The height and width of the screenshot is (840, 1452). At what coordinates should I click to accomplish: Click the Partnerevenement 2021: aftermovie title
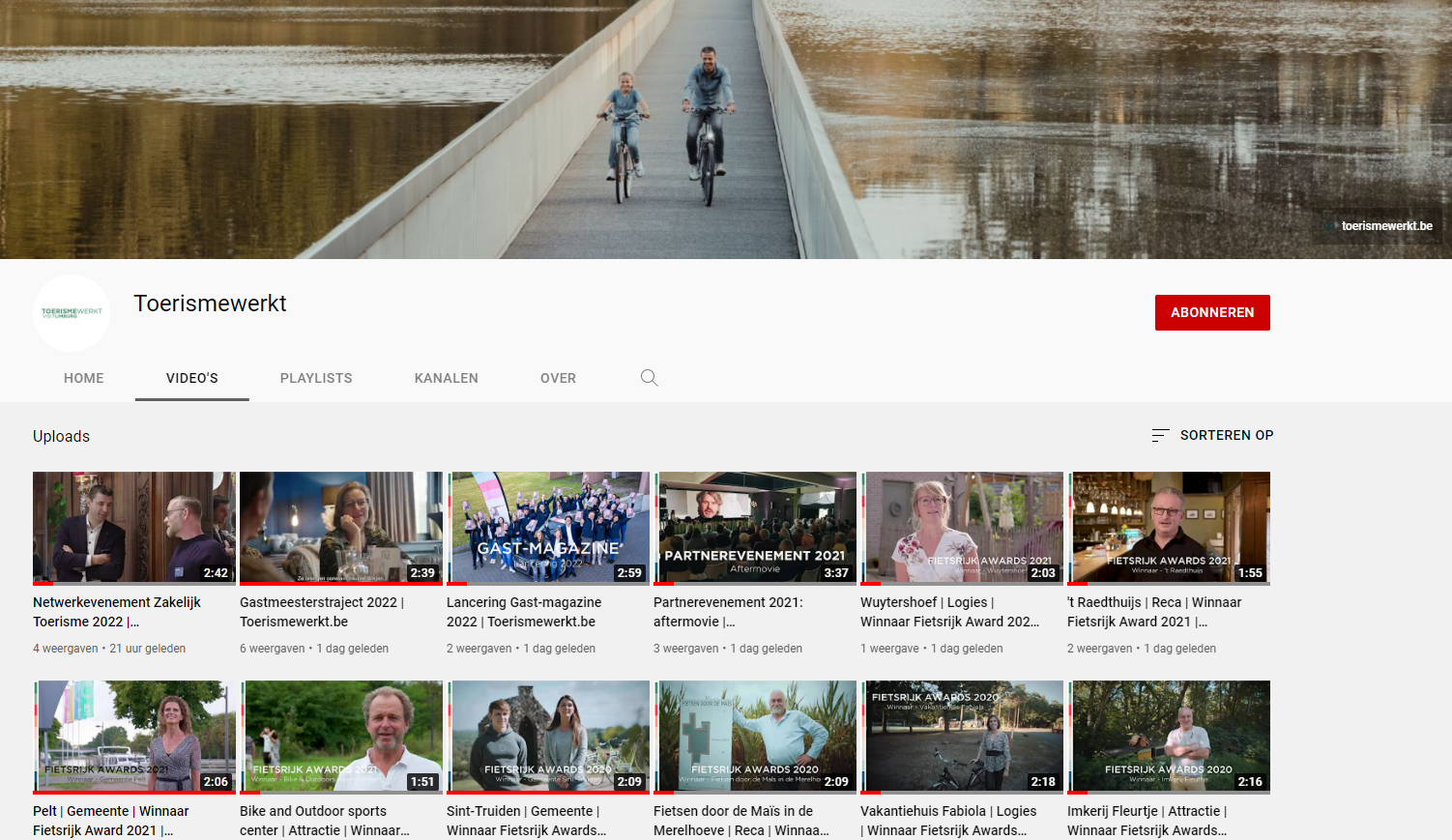point(728,612)
